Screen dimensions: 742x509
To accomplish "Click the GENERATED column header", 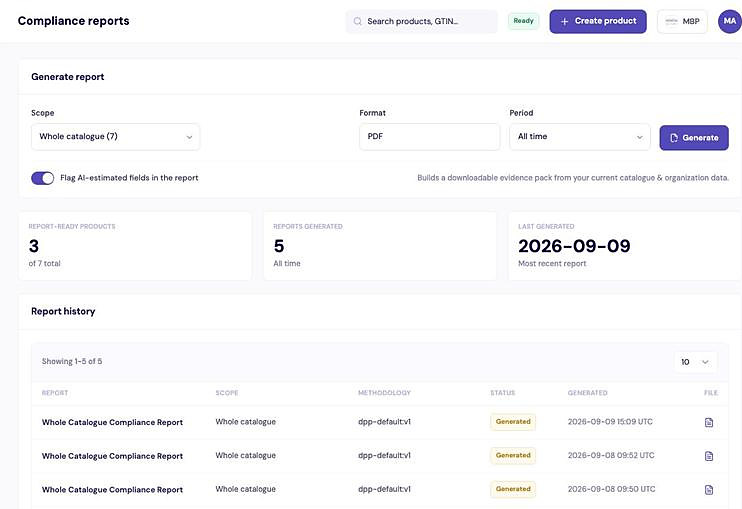I will 587,393.
